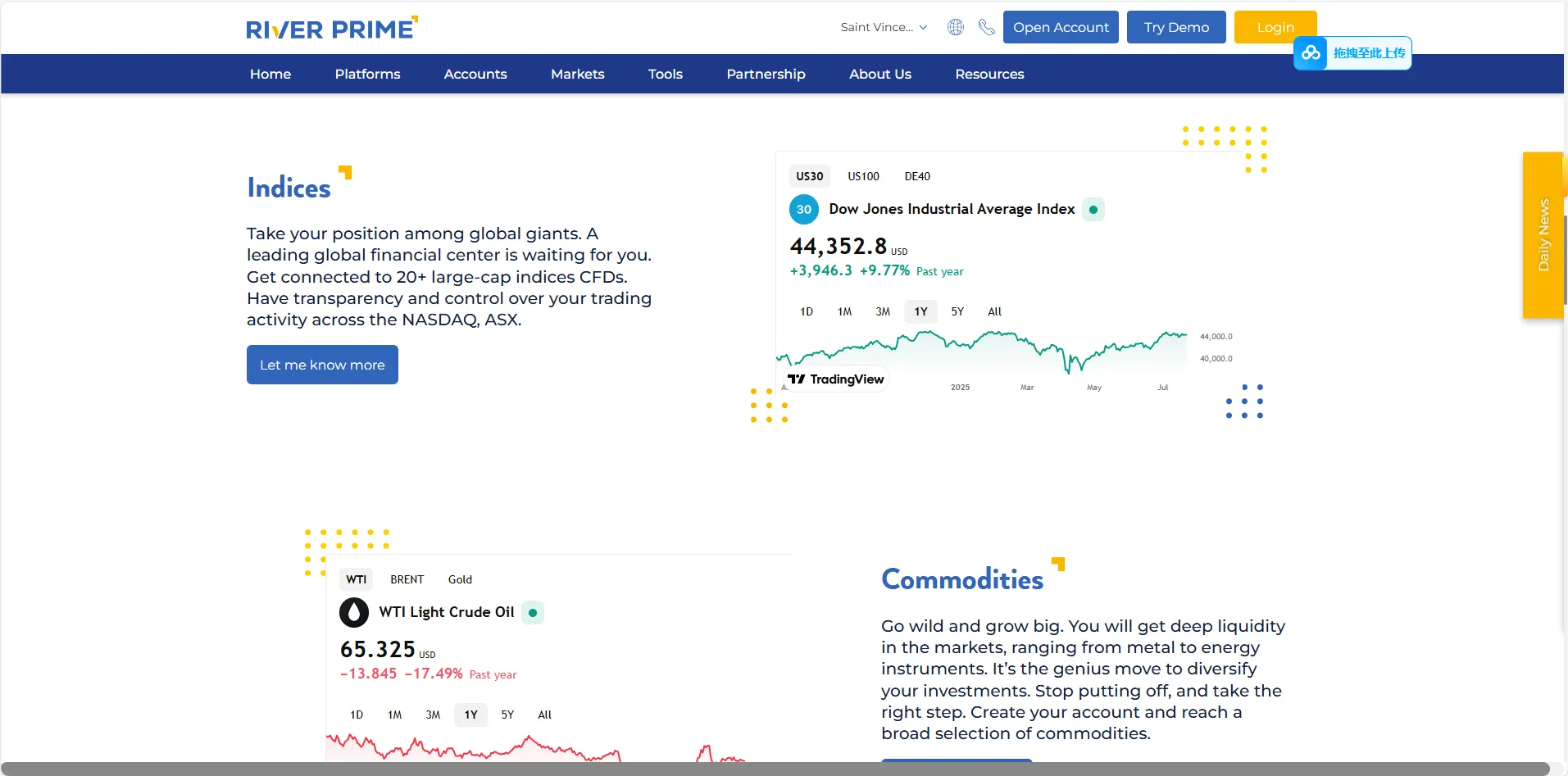Screen dimensions: 1568x776
Task: Click the phone contact icon
Action: pyautogui.click(x=987, y=27)
